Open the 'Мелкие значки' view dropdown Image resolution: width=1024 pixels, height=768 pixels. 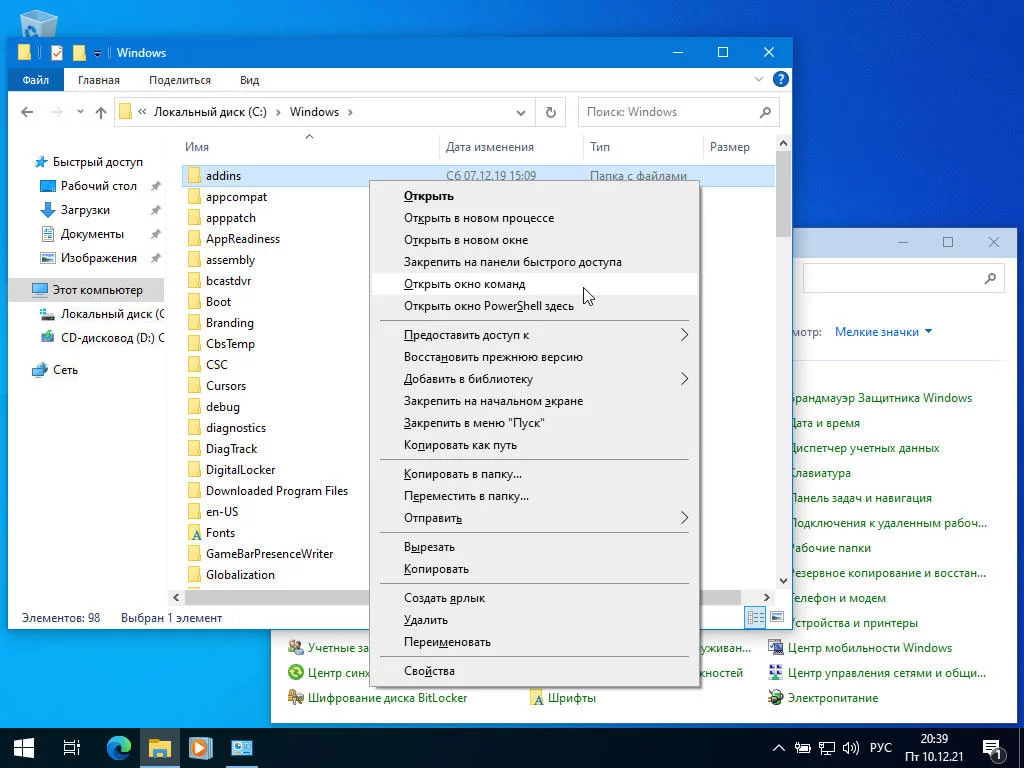coord(884,332)
